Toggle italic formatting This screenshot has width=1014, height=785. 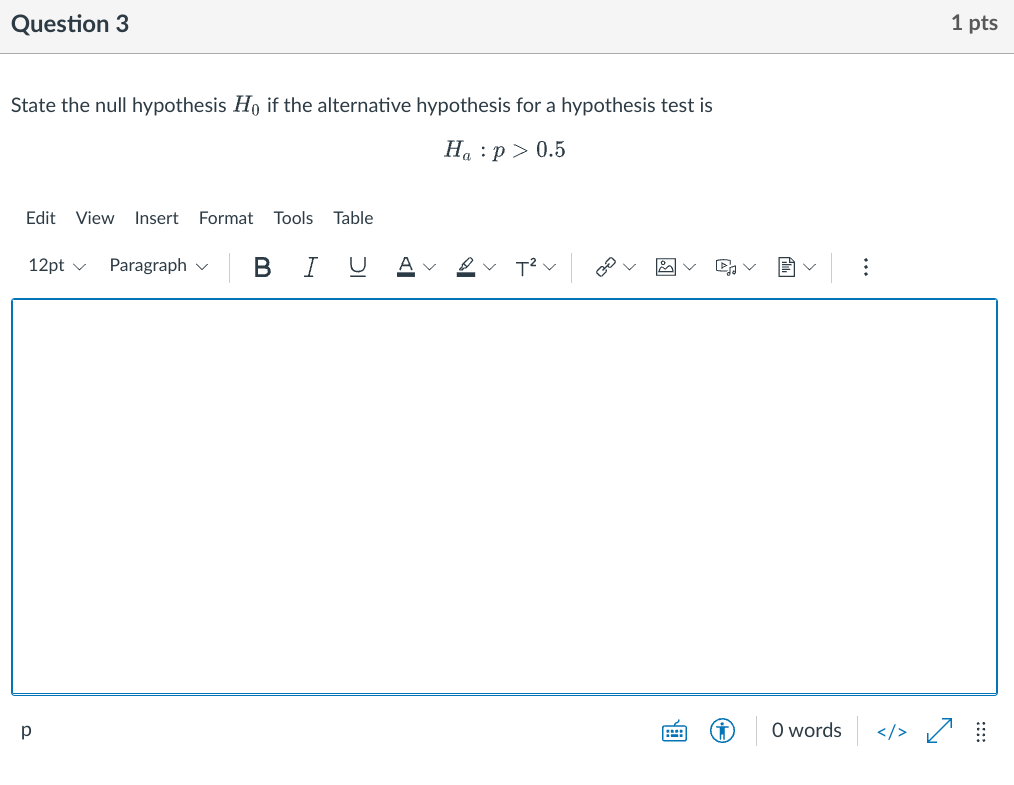click(x=310, y=267)
